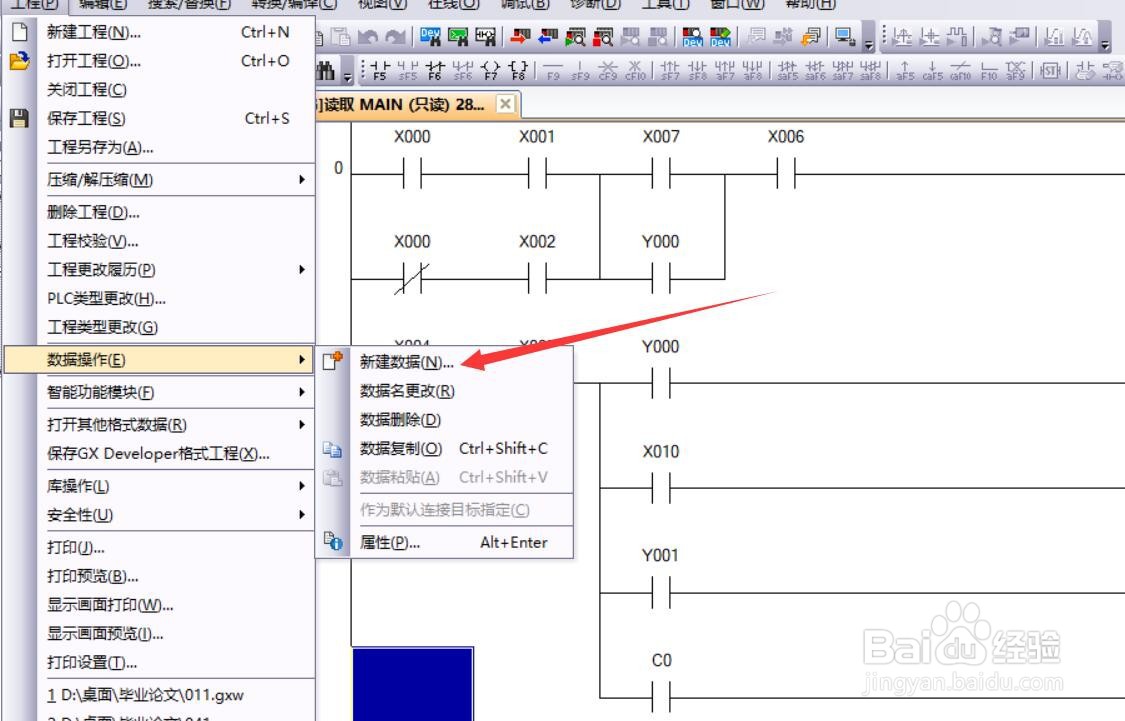Image resolution: width=1125 pixels, height=721 pixels.
Task: Select 数据名更改(R) in submenu
Action: pyautogui.click(x=445, y=391)
